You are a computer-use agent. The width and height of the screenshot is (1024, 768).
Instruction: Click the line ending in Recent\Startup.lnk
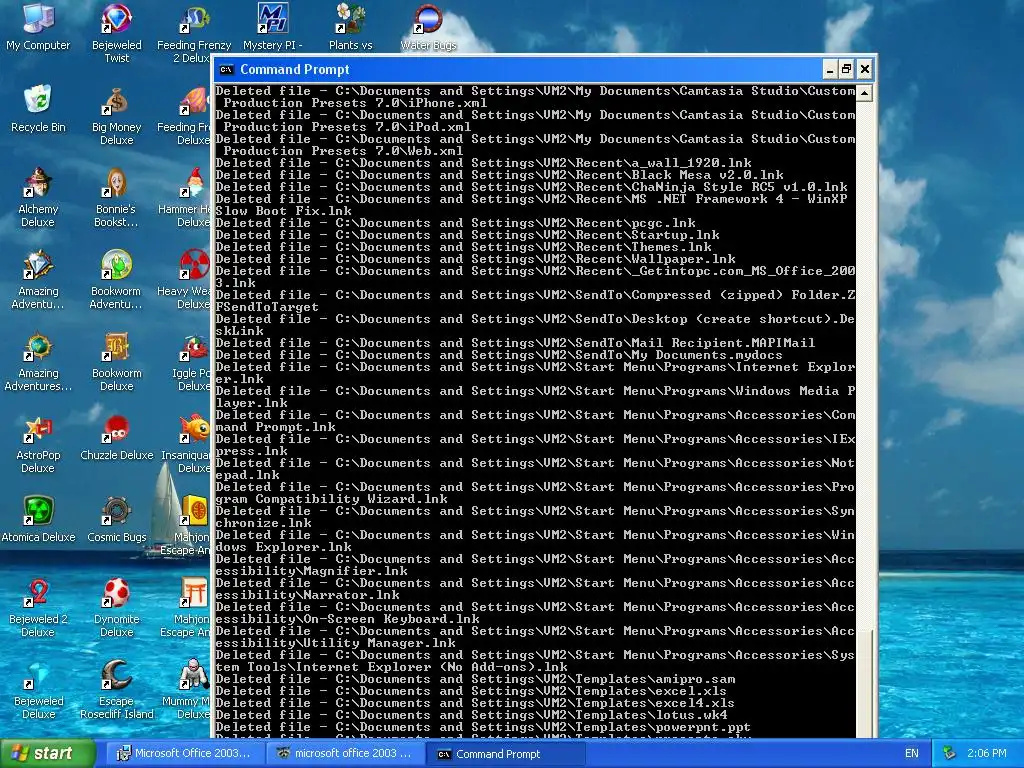[468, 235]
